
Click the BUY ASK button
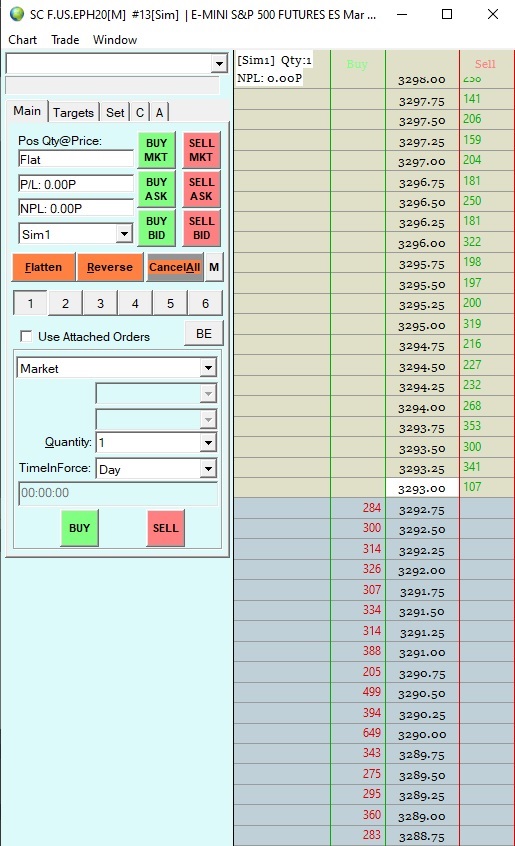156,189
